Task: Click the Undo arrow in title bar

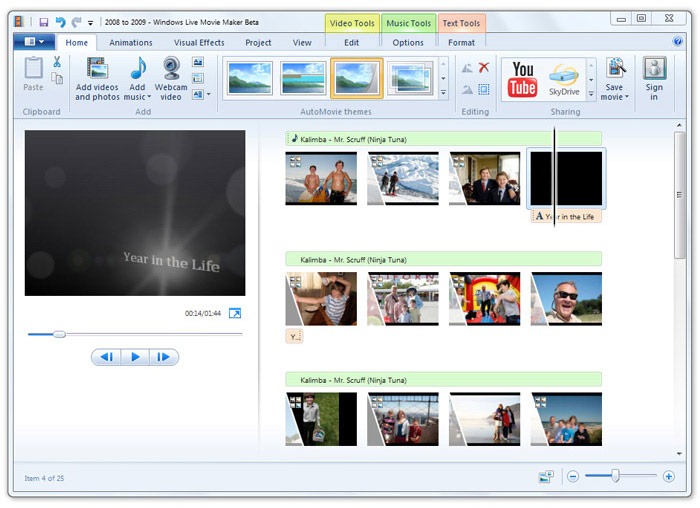Action: pos(60,22)
